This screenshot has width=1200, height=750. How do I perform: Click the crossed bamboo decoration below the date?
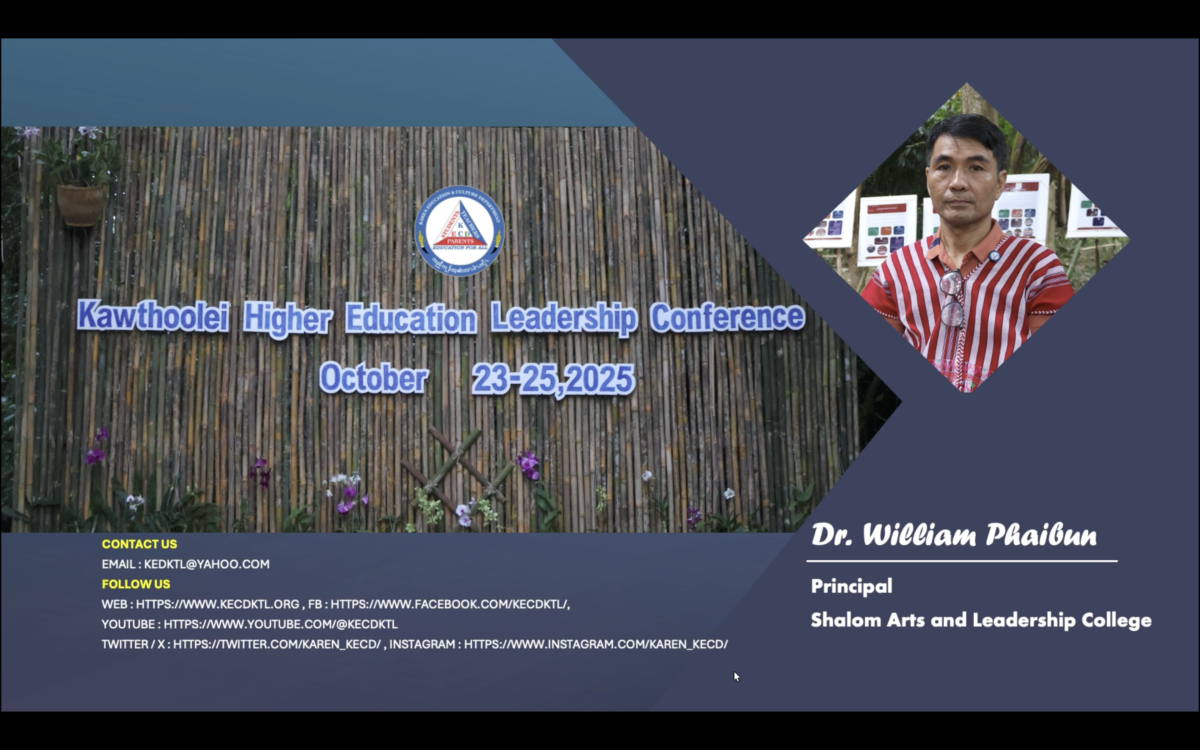pos(455,466)
